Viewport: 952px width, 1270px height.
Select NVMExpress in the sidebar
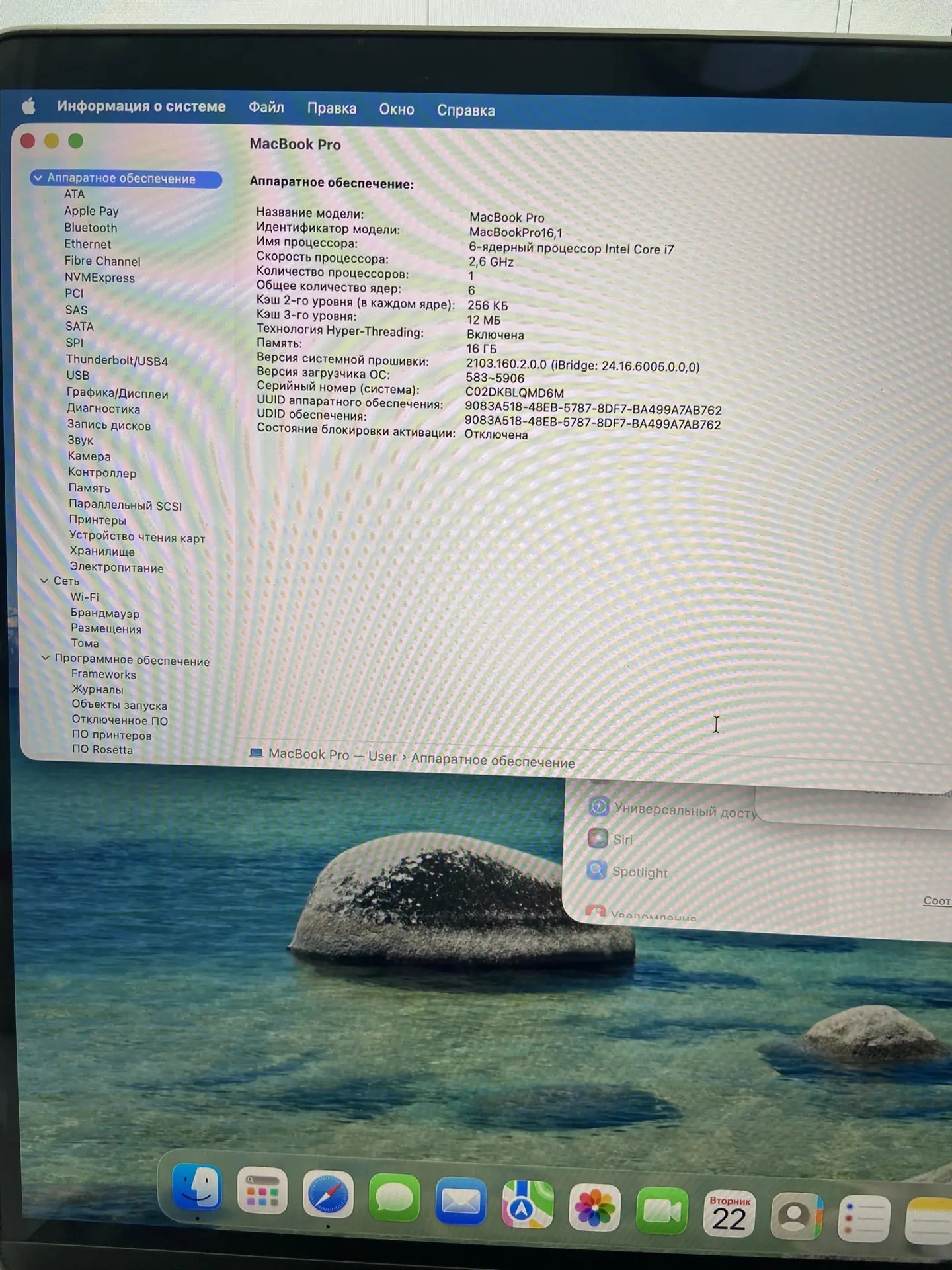pos(100,278)
